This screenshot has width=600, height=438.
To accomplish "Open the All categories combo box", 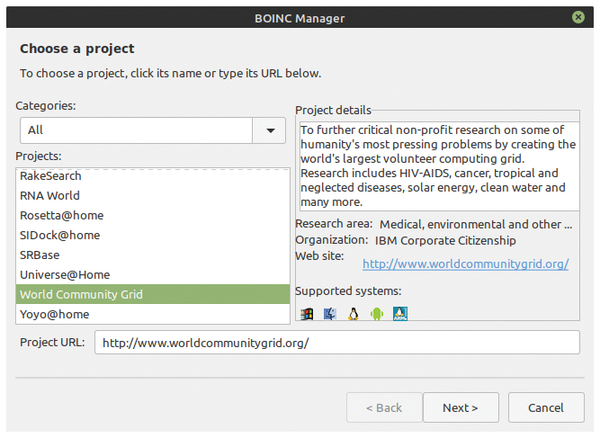I will (153, 130).
